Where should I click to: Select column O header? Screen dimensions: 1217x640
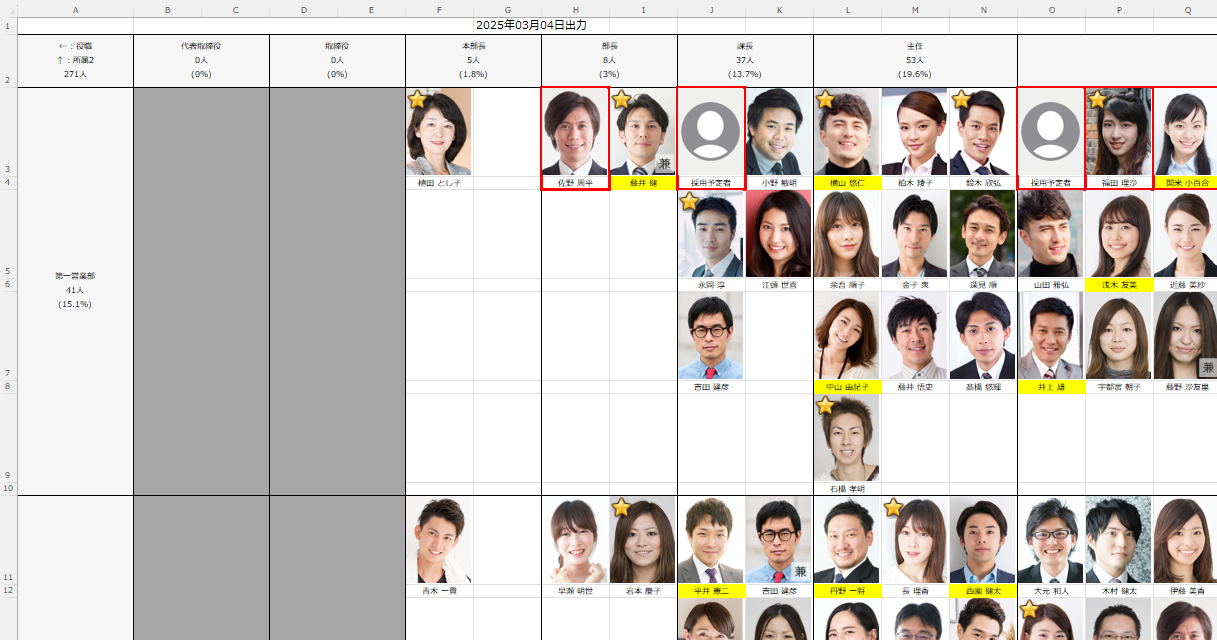[1051, 9]
